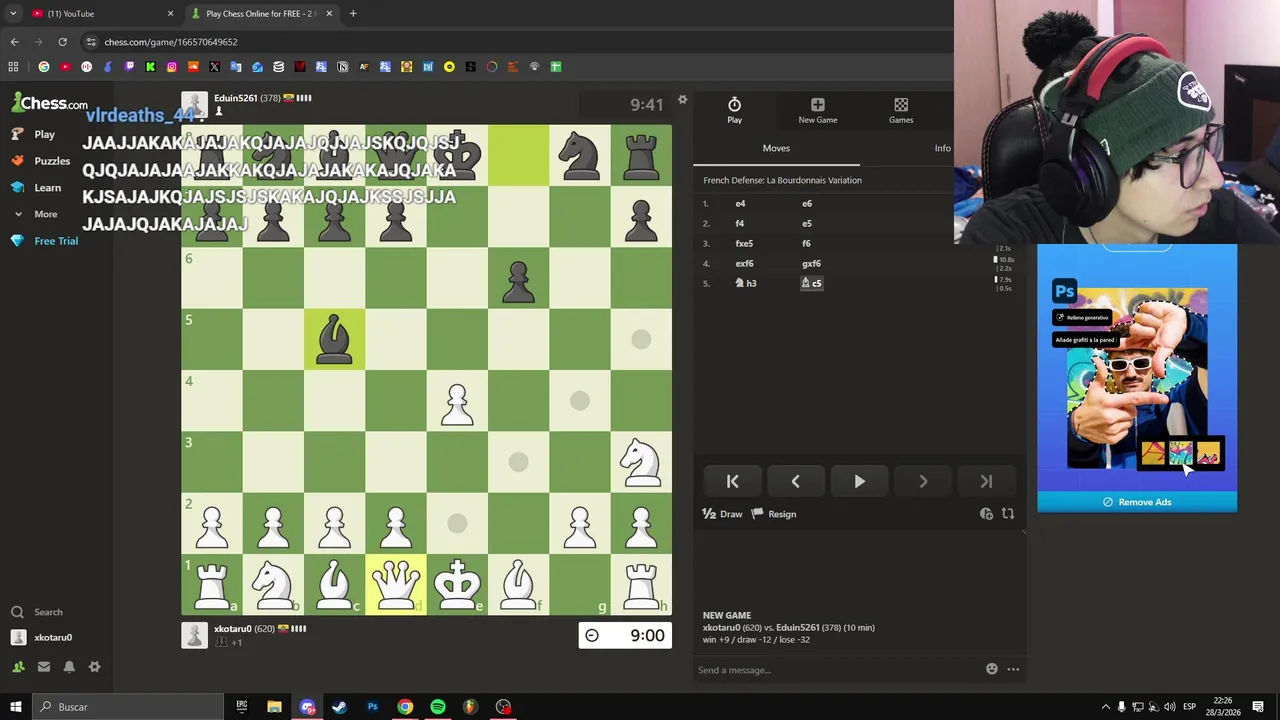The height and width of the screenshot is (720, 1280).
Task: Click the add-time icon beside flip board
Action: (986, 514)
